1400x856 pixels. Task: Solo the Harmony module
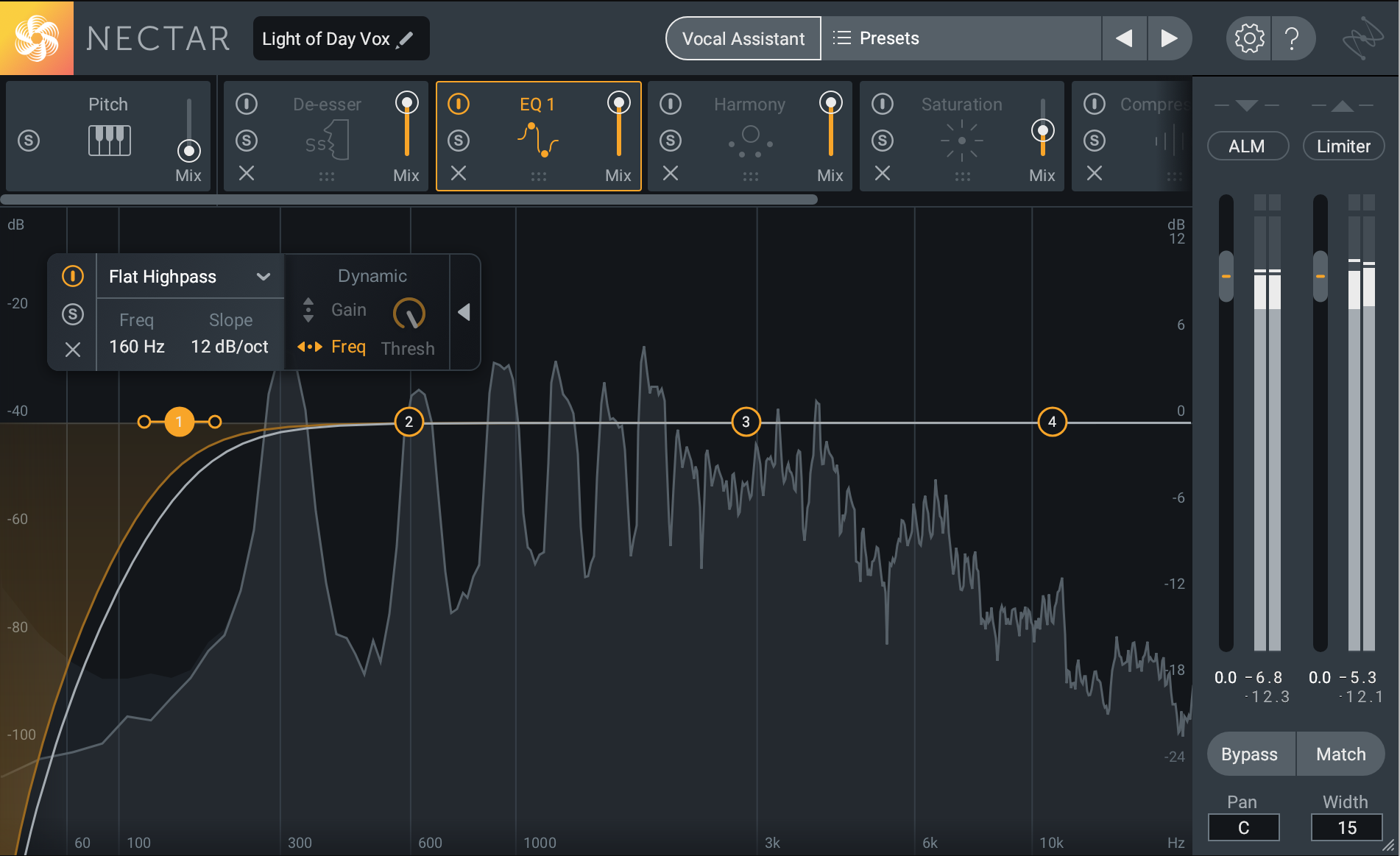coord(671,140)
